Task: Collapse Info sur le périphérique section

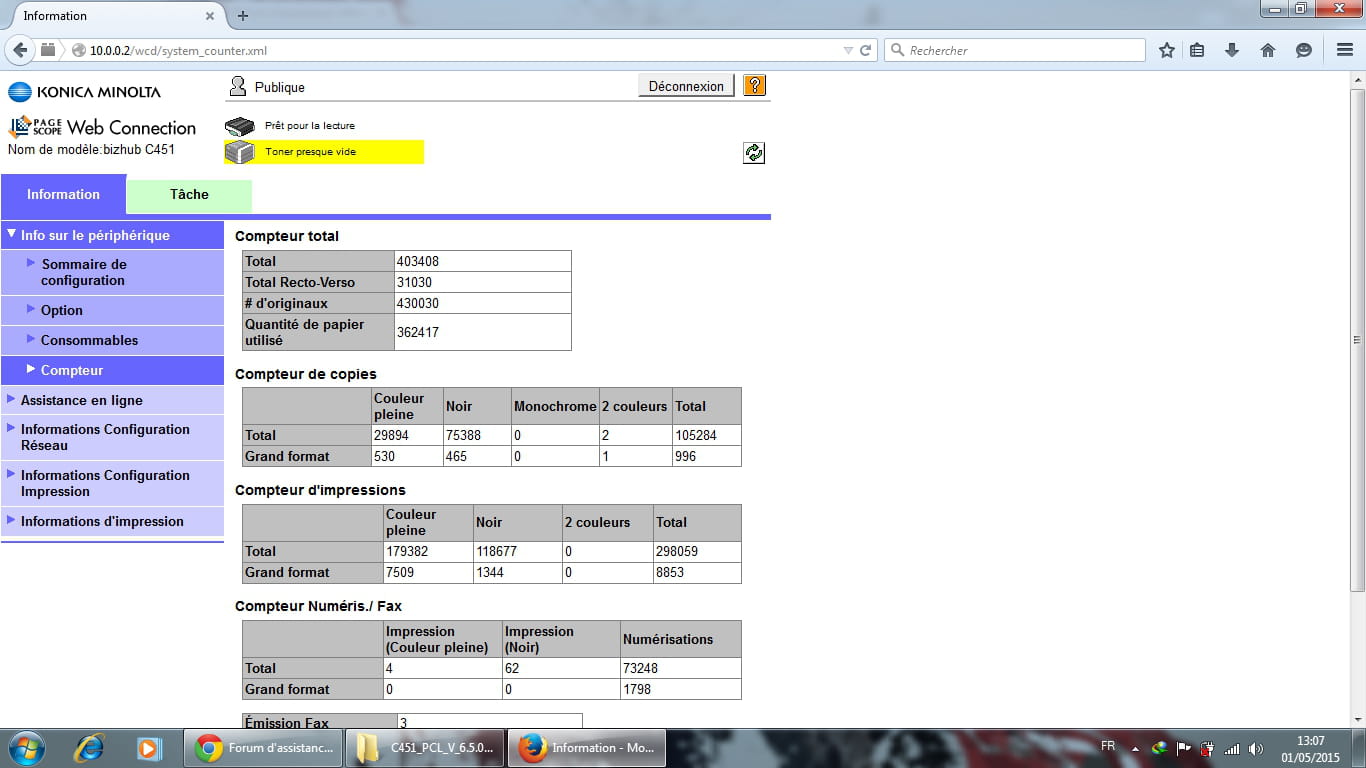Action: pos(95,235)
